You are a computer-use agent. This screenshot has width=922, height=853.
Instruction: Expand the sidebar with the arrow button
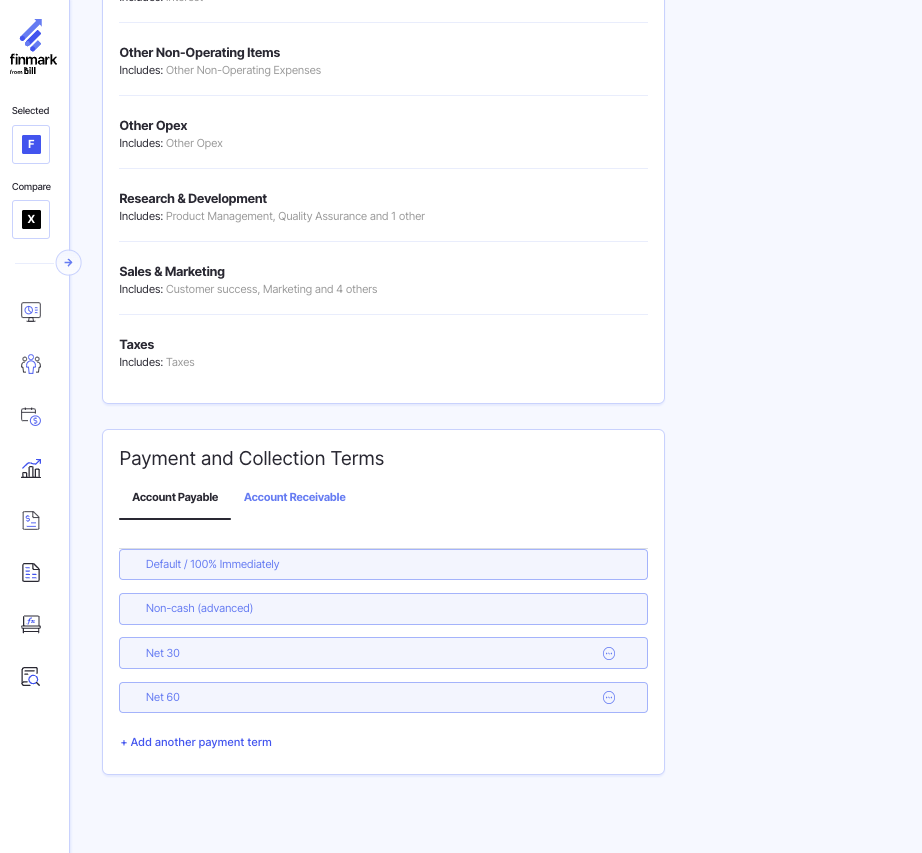click(x=68, y=263)
